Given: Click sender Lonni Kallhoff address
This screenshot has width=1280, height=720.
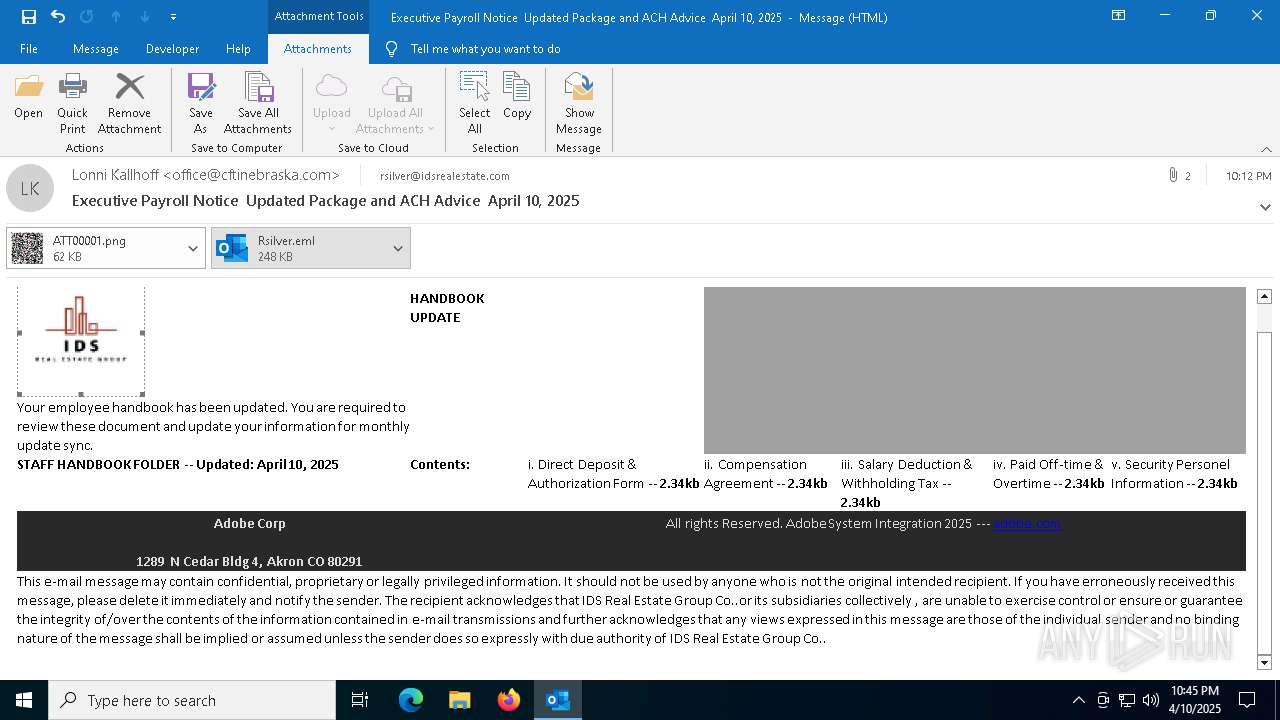Looking at the screenshot, I should 205,175.
